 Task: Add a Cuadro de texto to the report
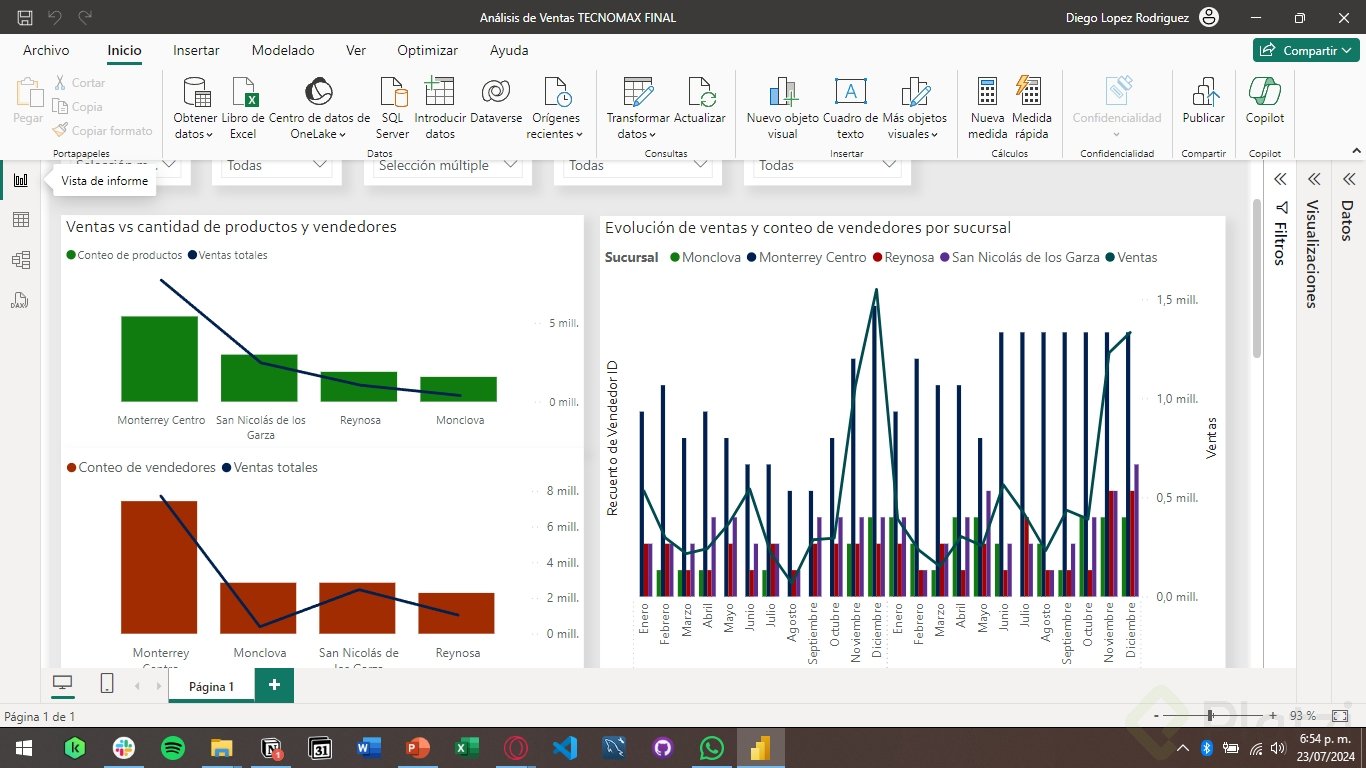[850, 93]
